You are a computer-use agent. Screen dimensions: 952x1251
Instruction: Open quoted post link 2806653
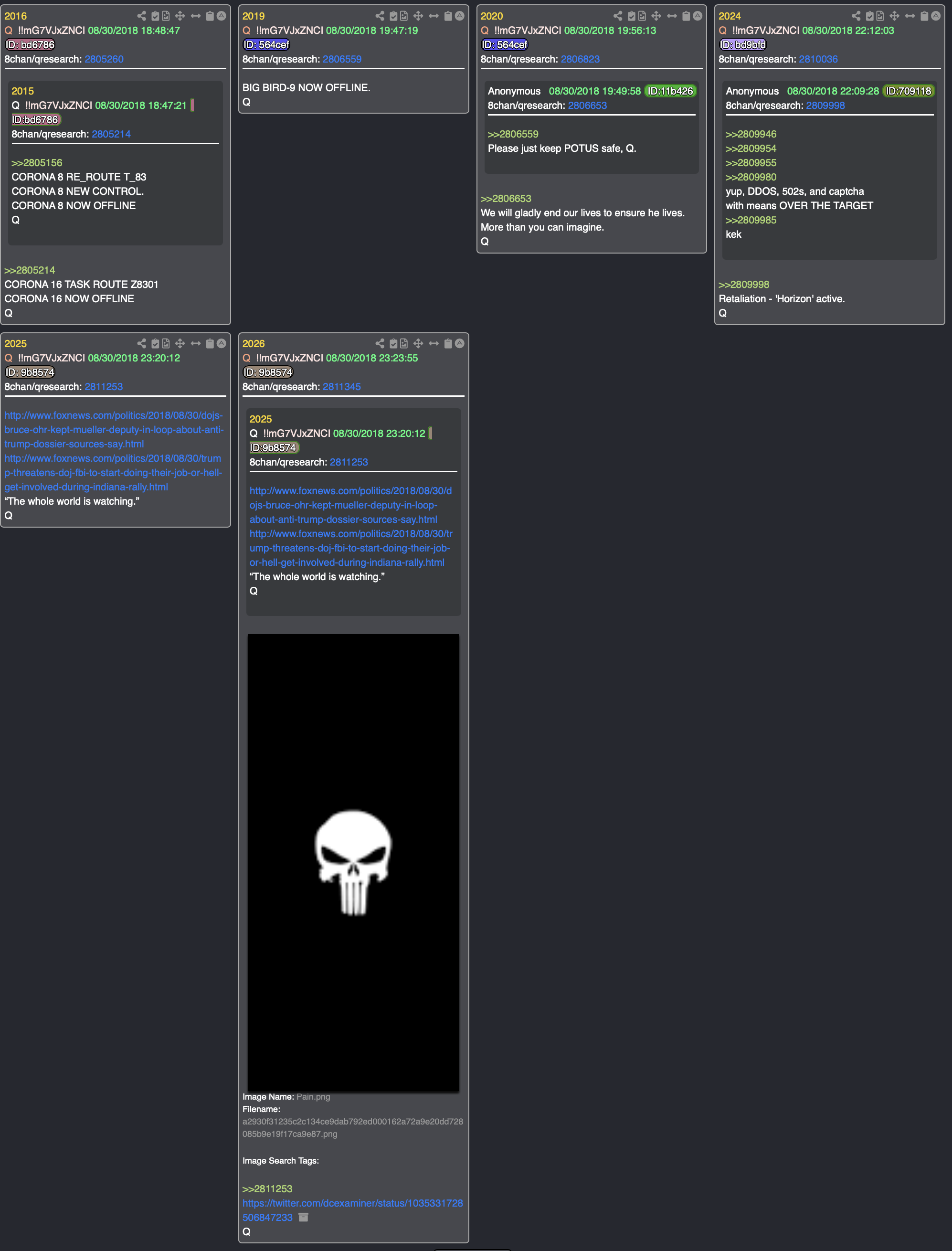pos(587,106)
